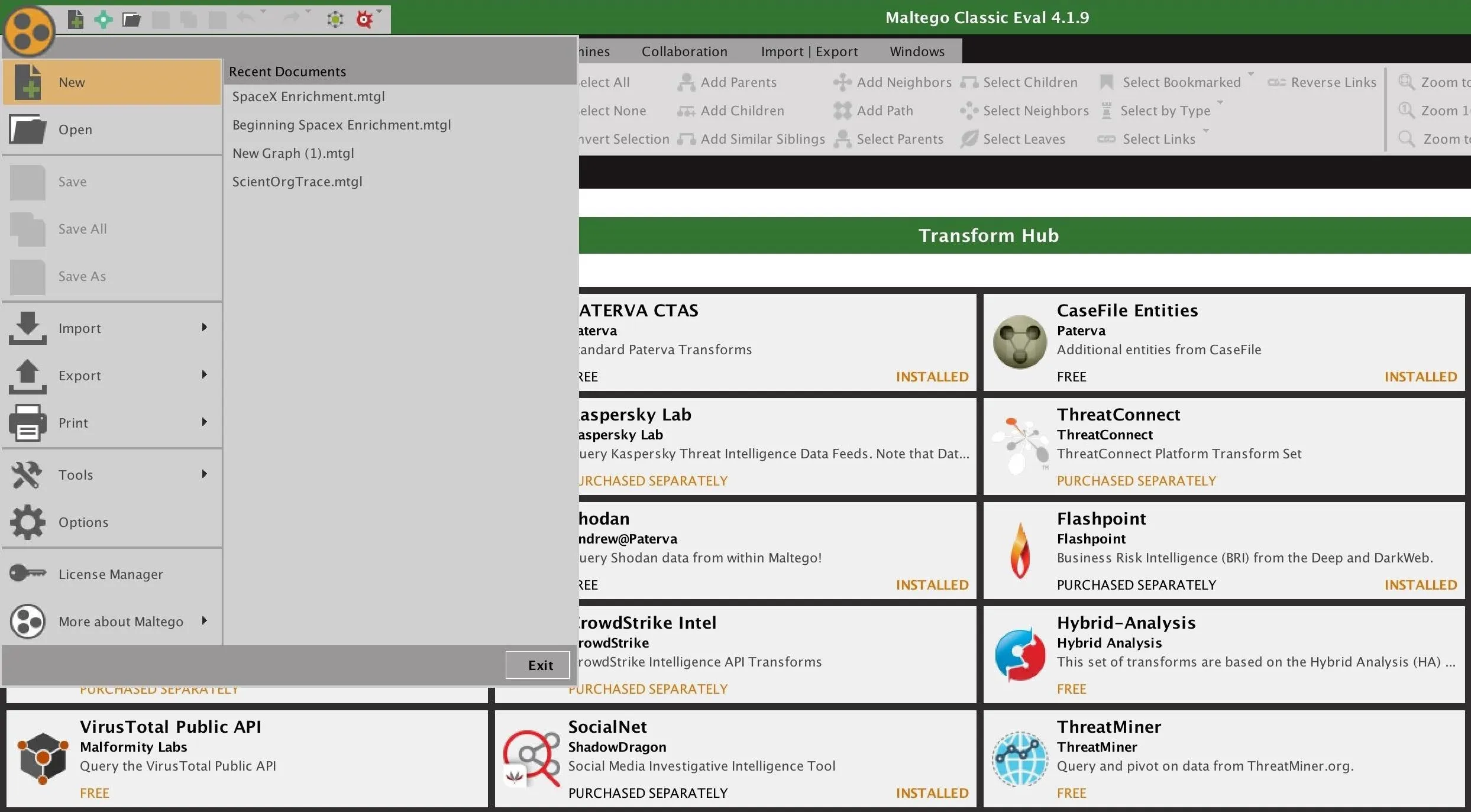
Task: Click Add Neighbors in the ribbon
Action: pyautogui.click(x=893, y=82)
